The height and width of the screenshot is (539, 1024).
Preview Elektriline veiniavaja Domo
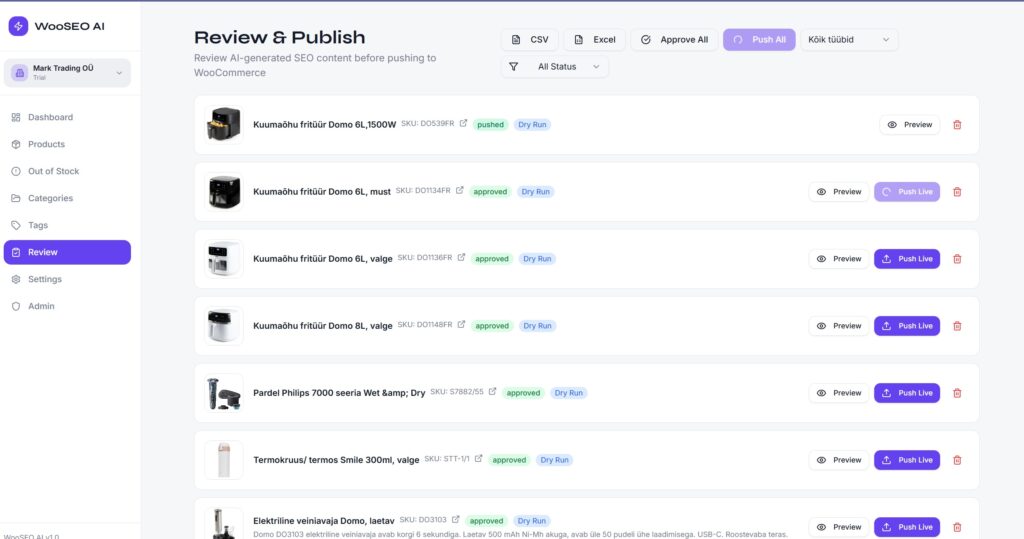coord(839,527)
